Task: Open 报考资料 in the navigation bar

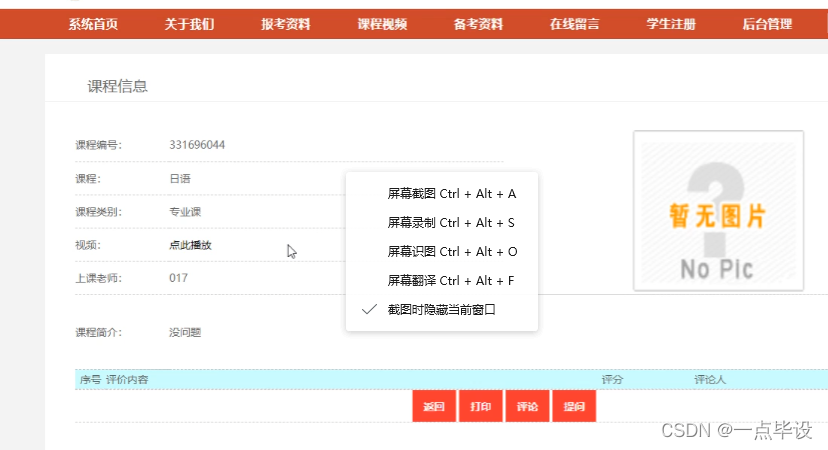Action: click(286, 24)
